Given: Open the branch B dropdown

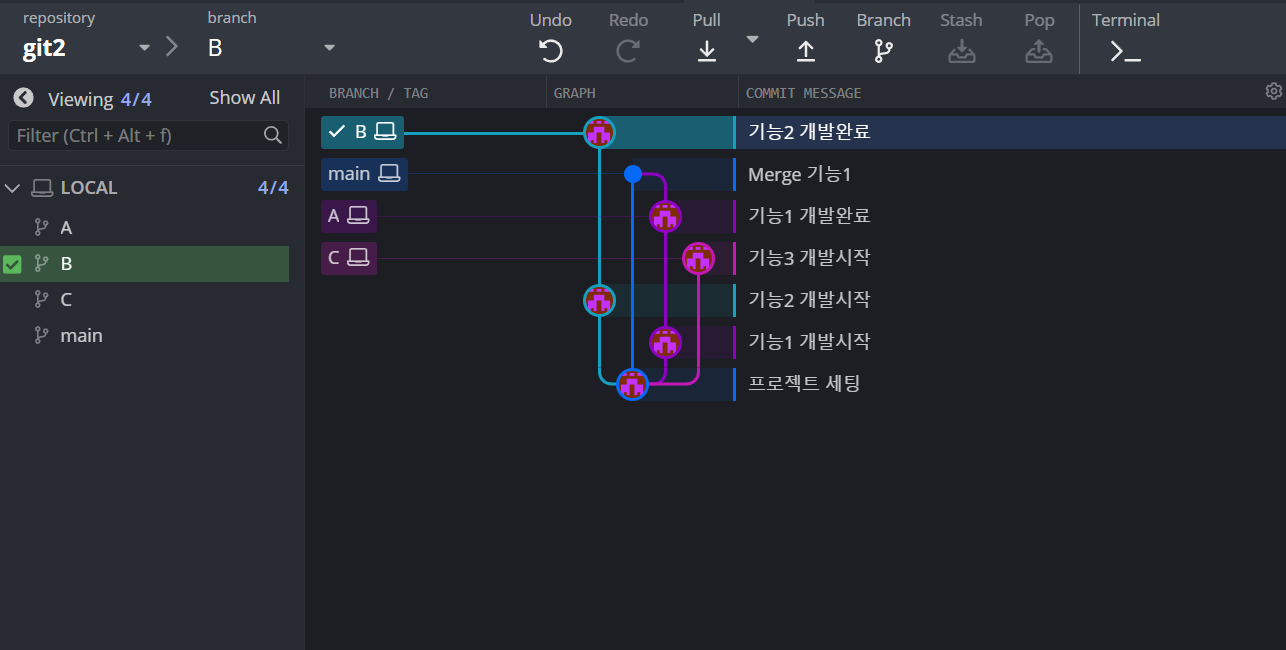Looking at the screenshot, I should (330, 47).
